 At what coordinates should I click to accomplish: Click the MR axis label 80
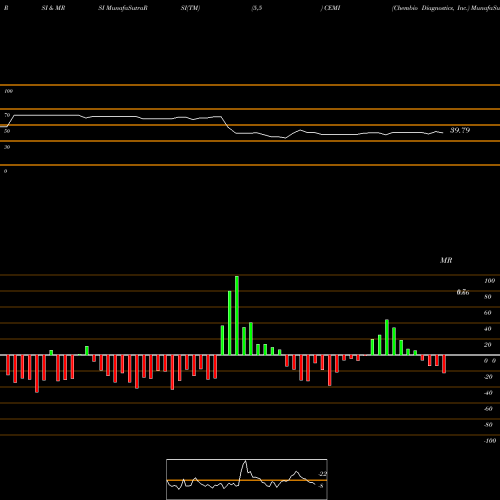click(488, 297)
